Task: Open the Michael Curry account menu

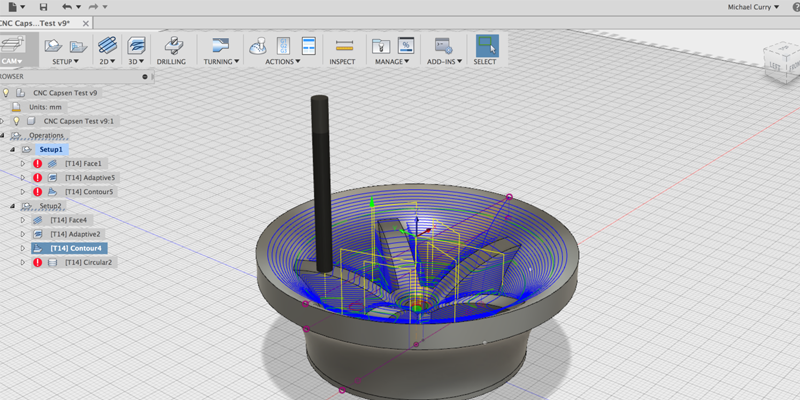Action: [x=751, y=6]
